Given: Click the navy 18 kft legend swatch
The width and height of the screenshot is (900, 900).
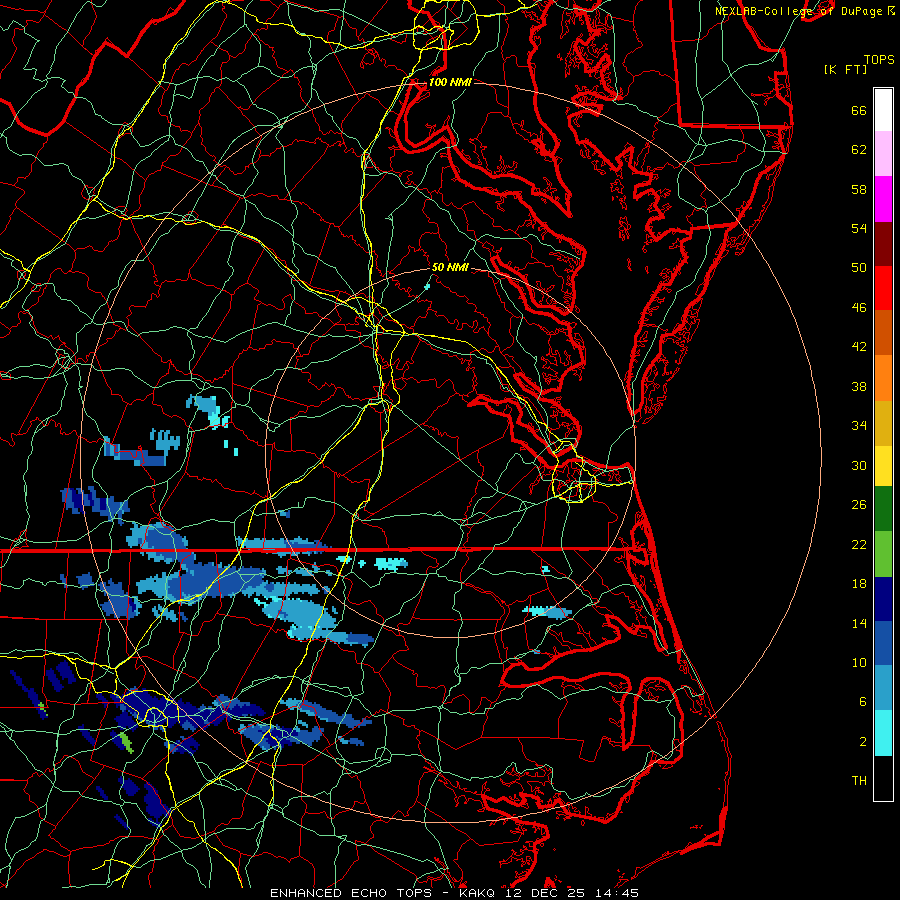Looking at the screenshot, I should click(883, 599).
